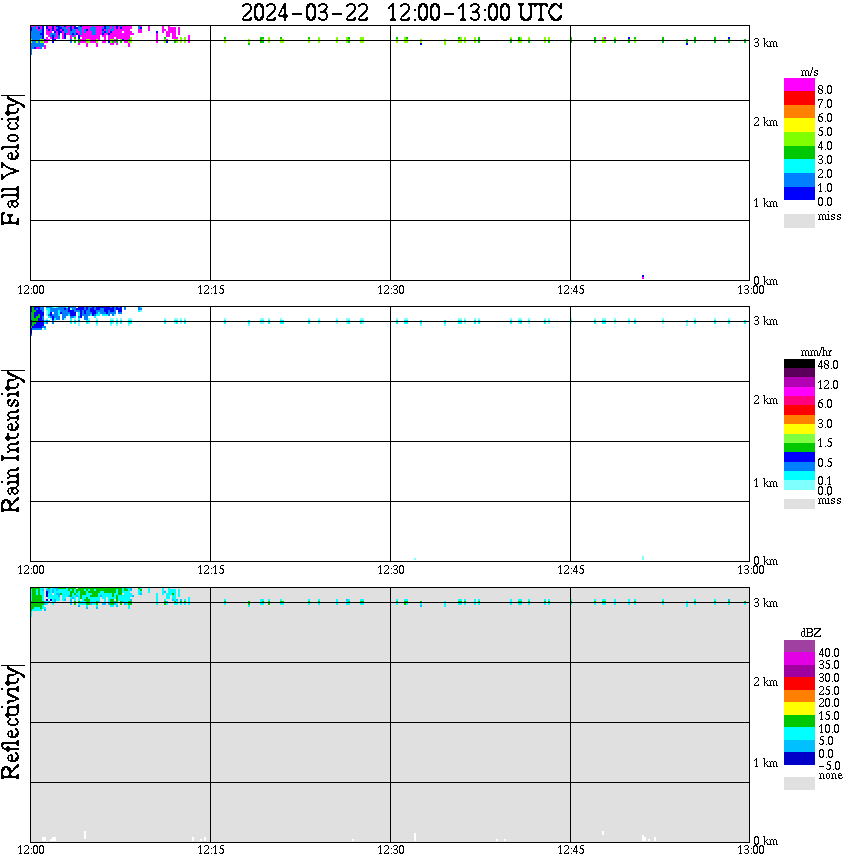Click the 12:45 time label under Reflectivity
The width and height of the screenshot is (850, 868).
[x=570, y=850]
